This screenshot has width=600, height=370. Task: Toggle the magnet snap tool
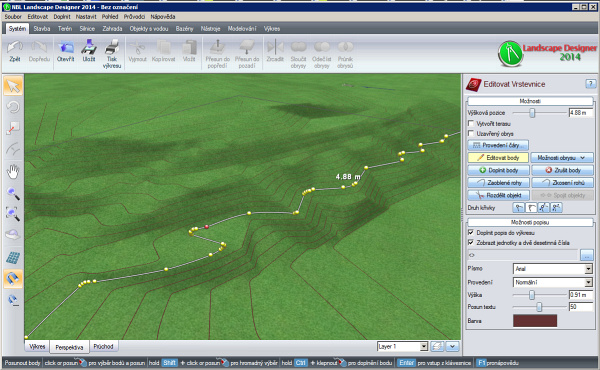coord(13,279)
